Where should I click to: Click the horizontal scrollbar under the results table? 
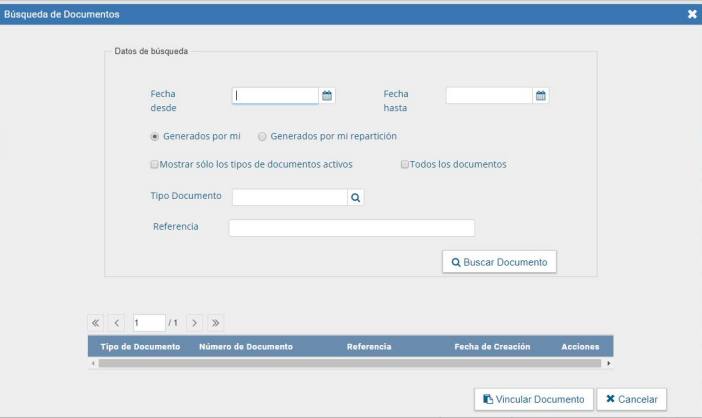[x=350, y=363]
